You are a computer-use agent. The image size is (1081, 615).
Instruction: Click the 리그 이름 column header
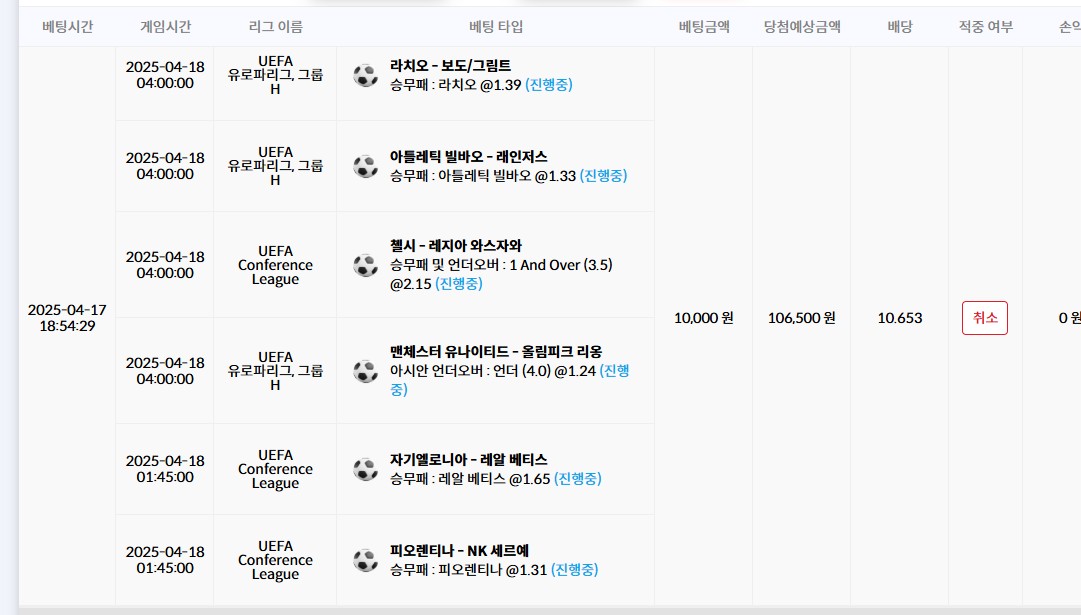tap(275, 27)
